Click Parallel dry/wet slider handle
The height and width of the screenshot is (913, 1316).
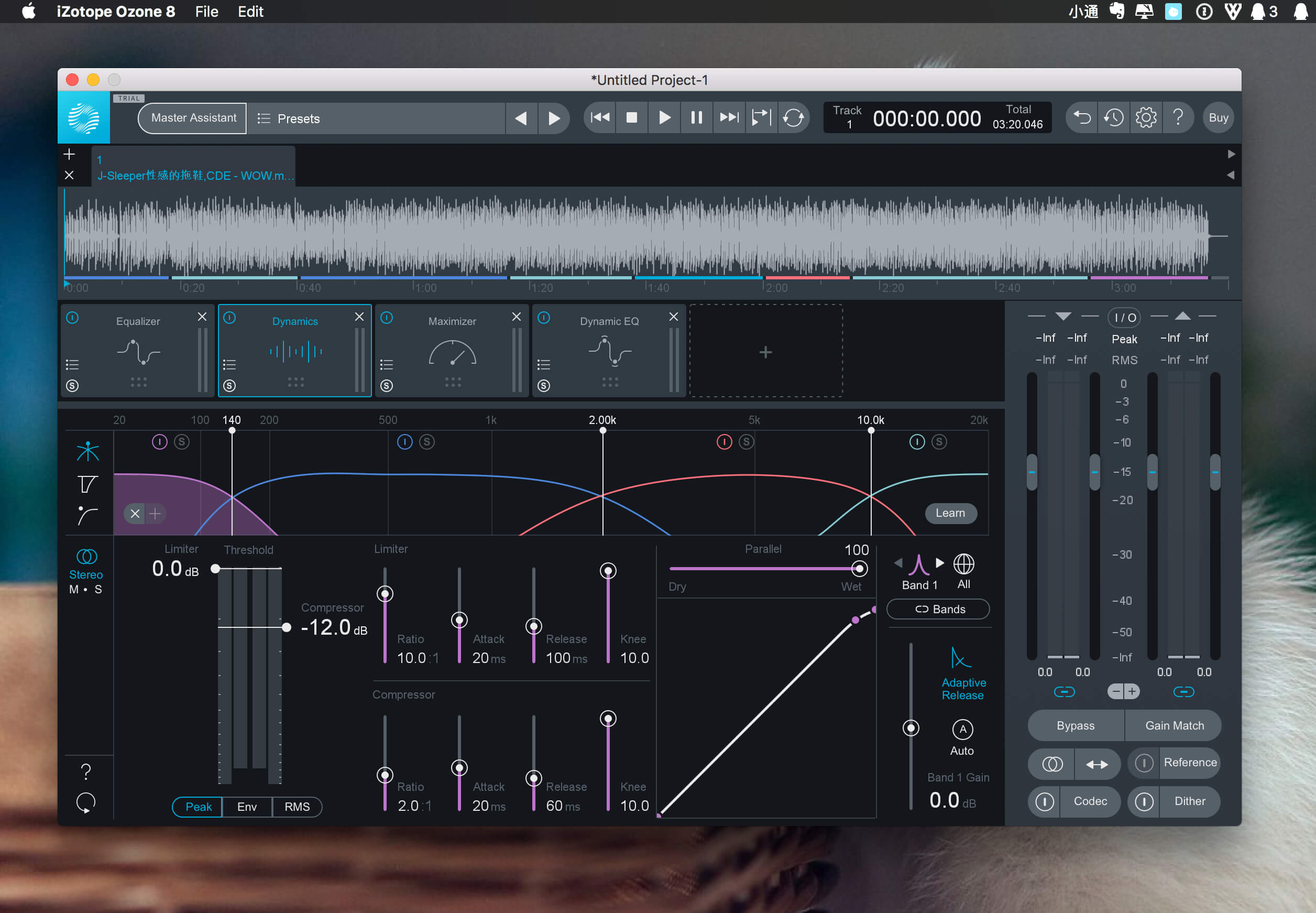coord(859,569)
